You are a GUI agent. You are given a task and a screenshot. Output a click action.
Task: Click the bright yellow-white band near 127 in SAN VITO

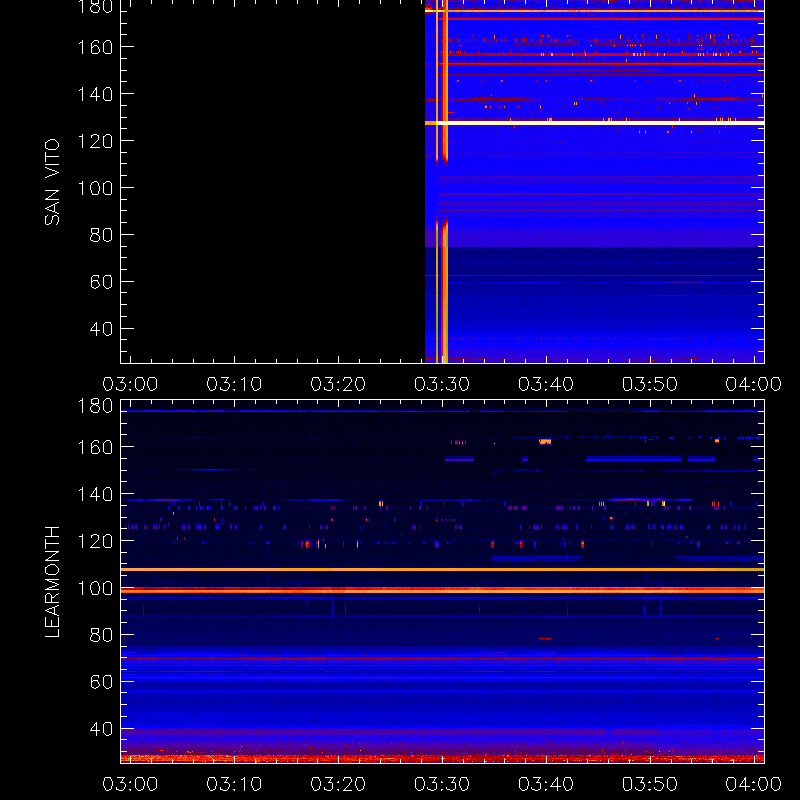[594, 123]
